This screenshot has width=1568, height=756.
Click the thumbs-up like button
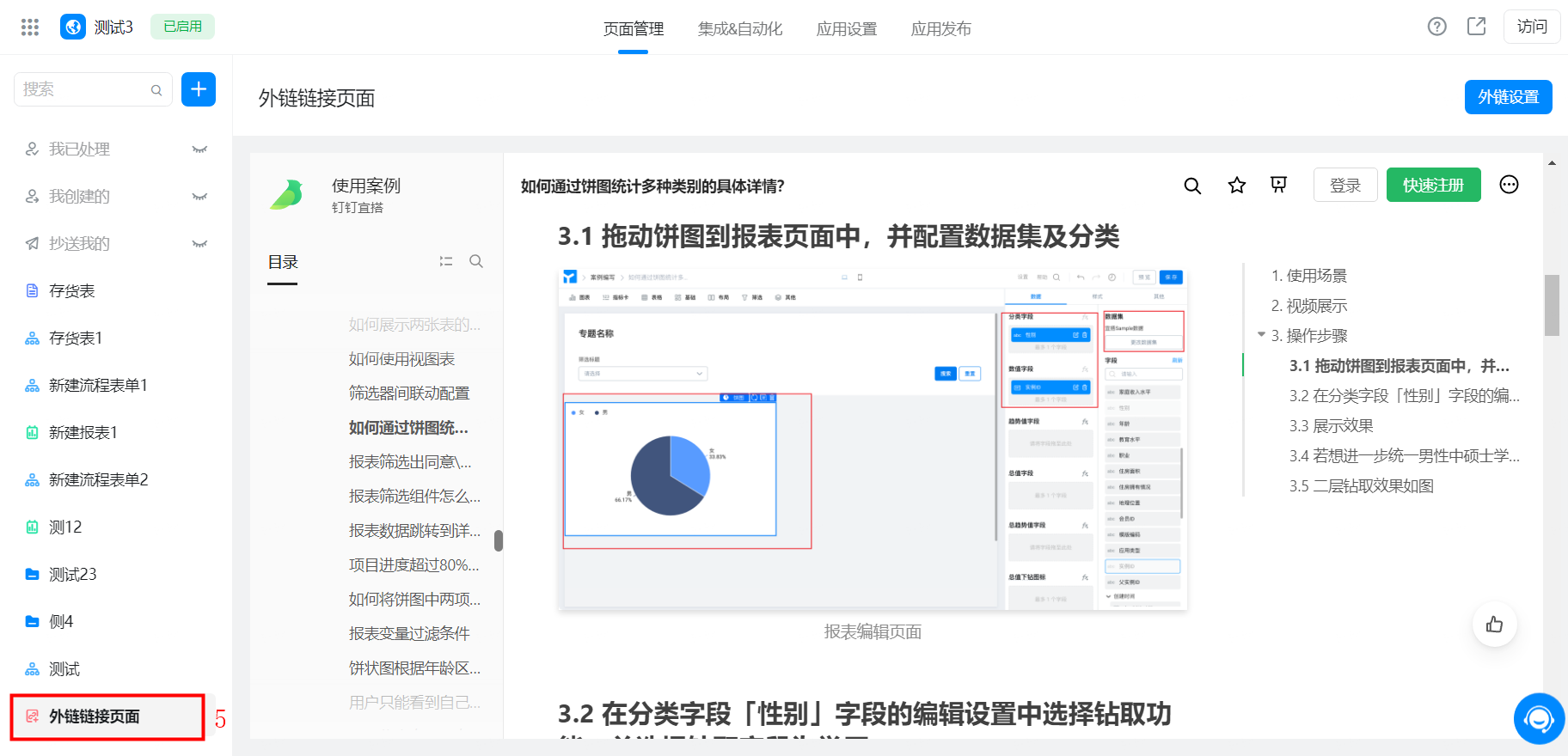1495,625
